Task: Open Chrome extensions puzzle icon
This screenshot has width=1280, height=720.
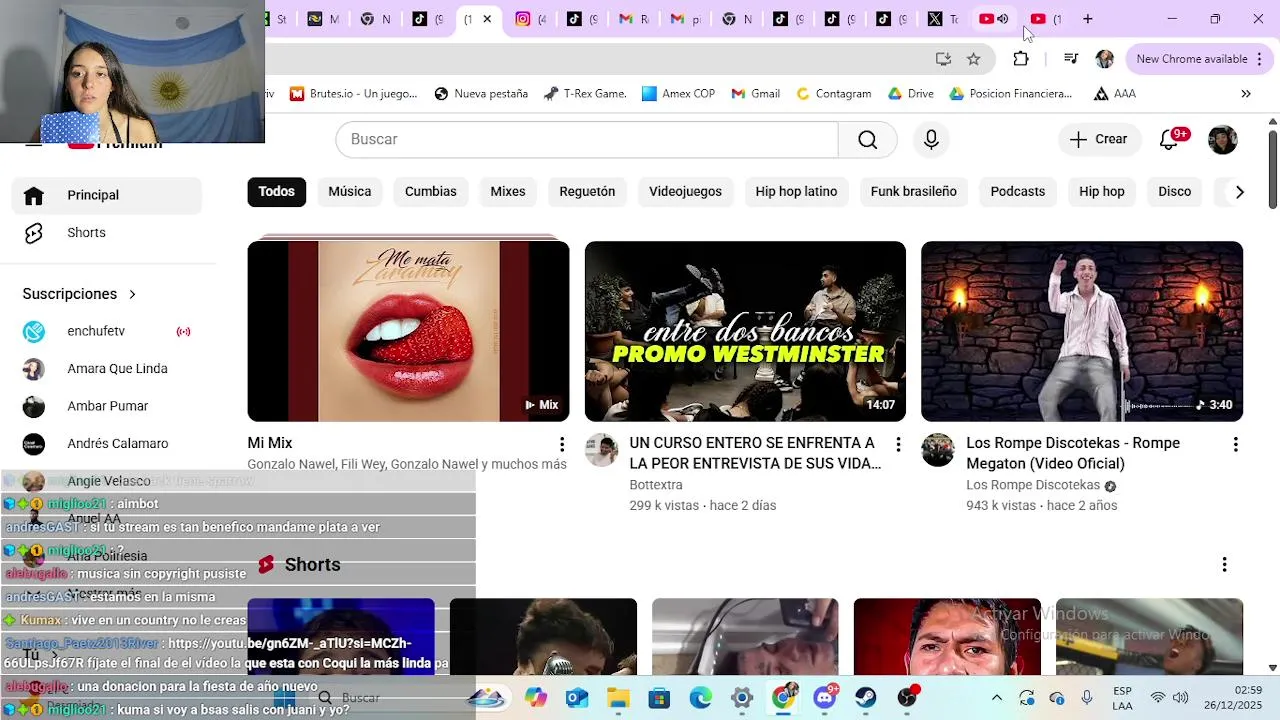Action: tap(1021, 59)
